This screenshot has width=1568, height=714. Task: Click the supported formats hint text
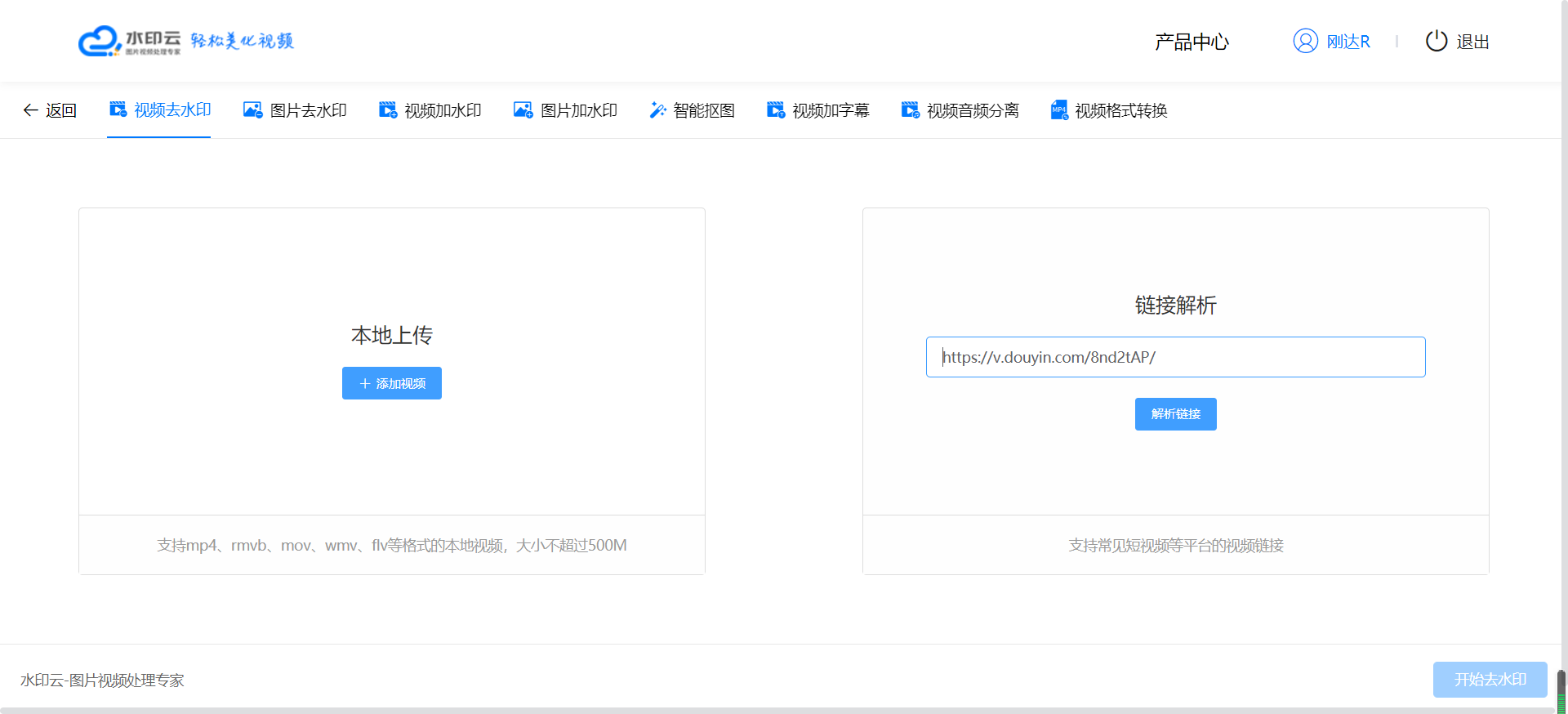[x=392, y=545]
